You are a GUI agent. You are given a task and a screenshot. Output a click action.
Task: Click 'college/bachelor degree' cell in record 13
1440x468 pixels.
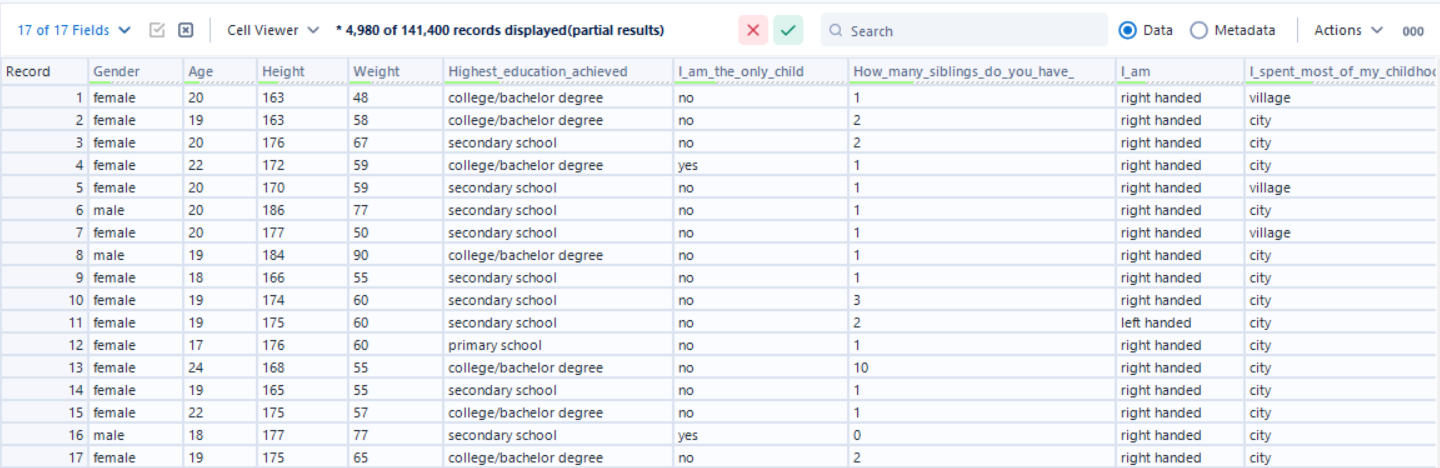[x=558, y=368]
